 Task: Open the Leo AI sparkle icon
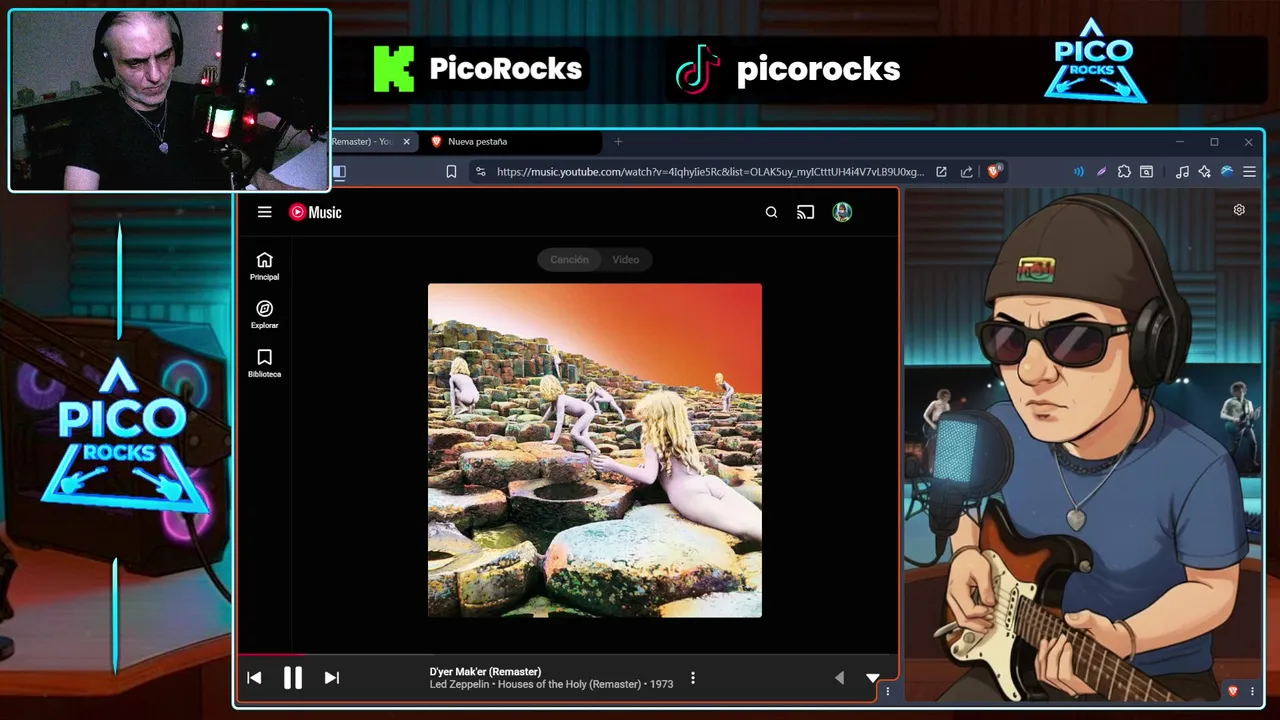coord(1204,172)
